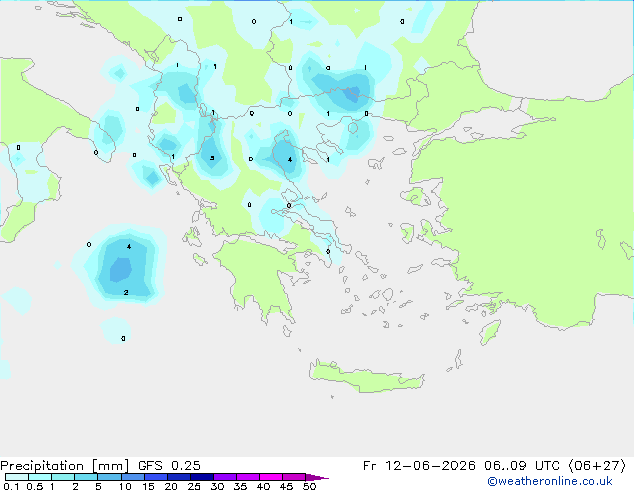Select the 40–45 mm legend color box
Screen dimensions: 634x490
point(271,477)
